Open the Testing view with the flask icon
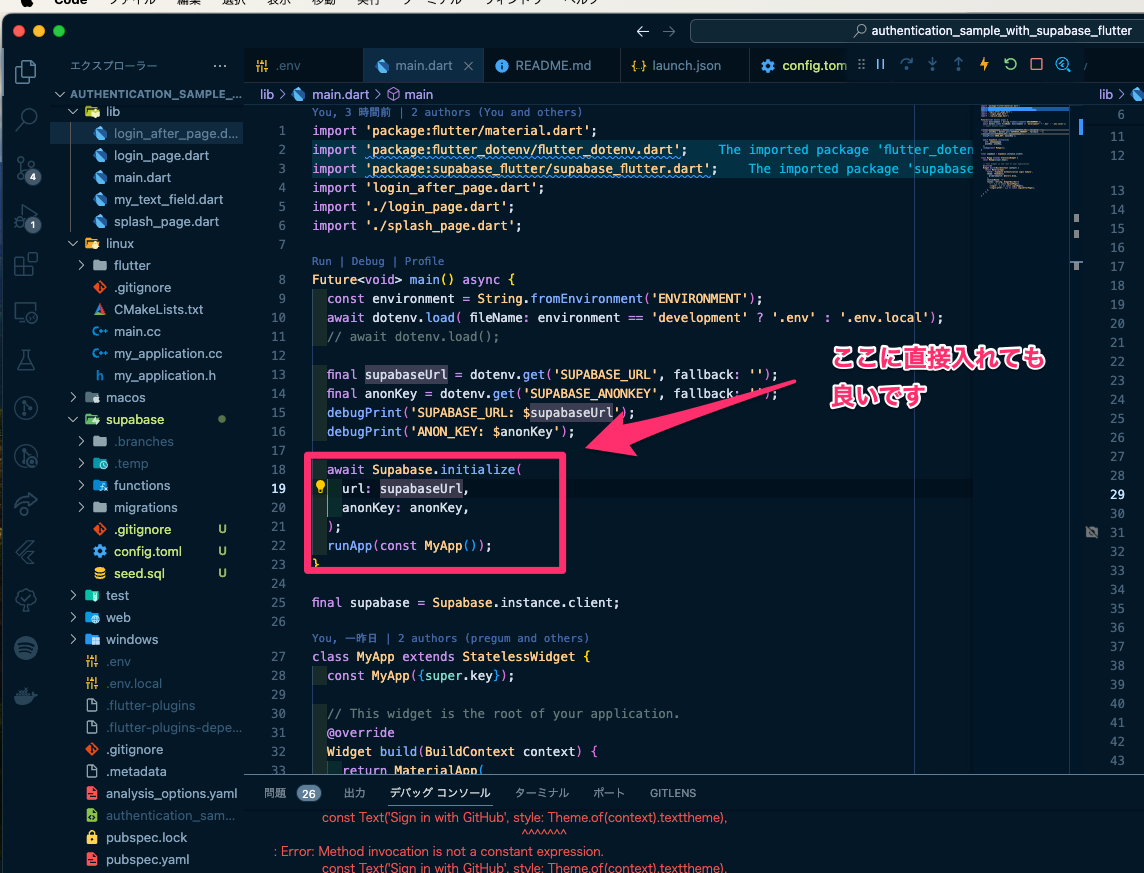This screenshot has height=873, width=1144. (x=26, y=359)
